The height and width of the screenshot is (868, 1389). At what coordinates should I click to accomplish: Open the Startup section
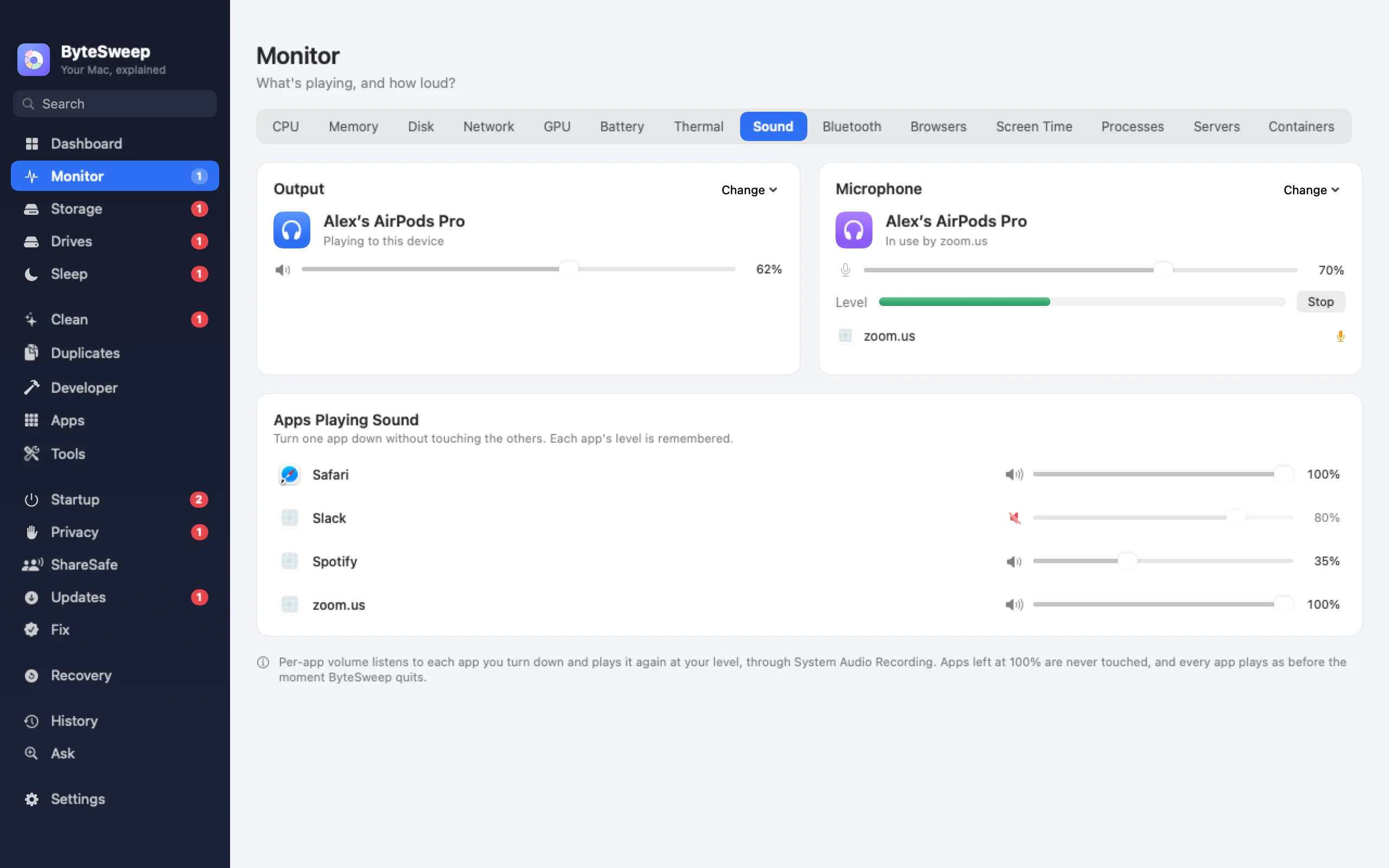[x=115, y=500]
